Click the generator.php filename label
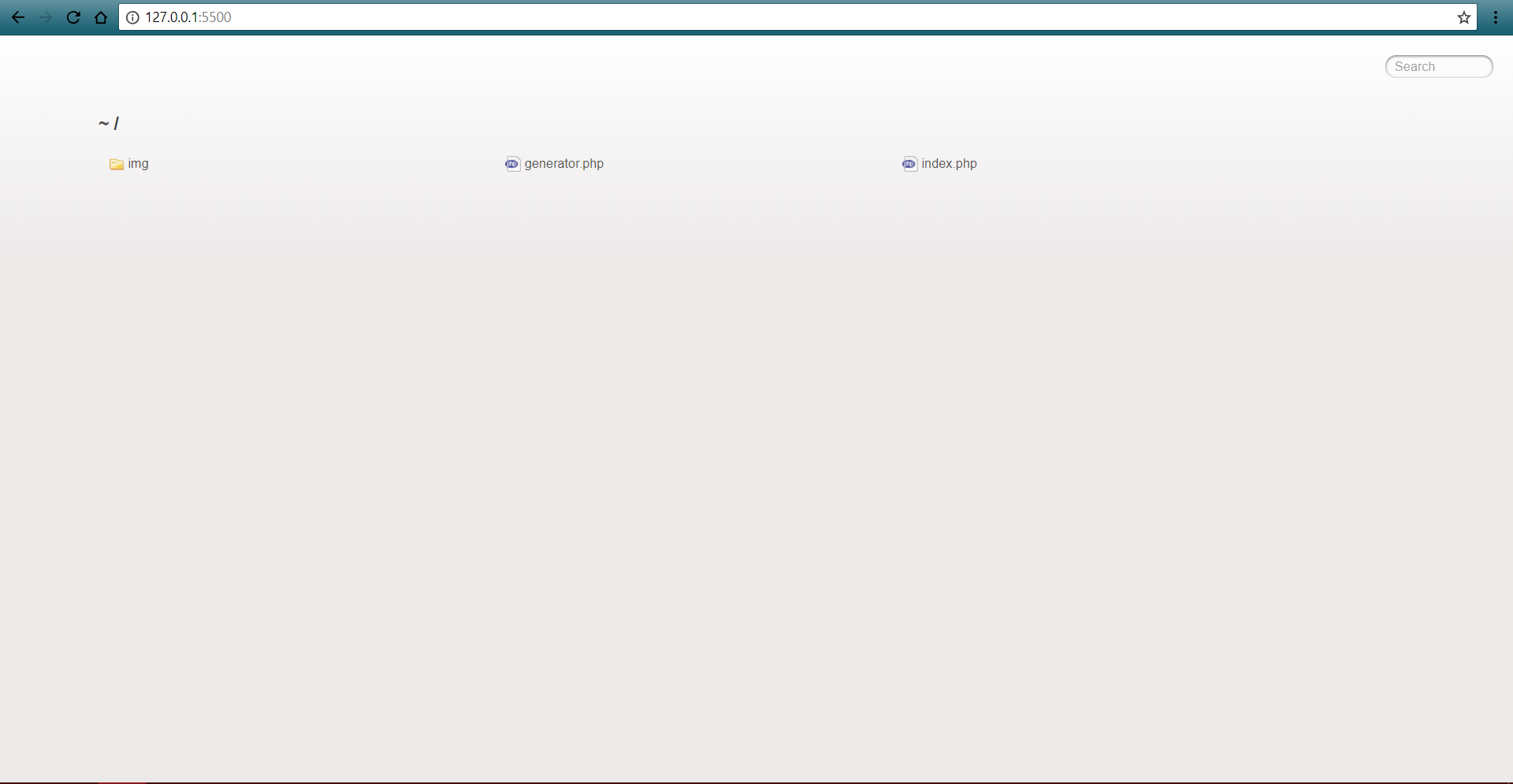1513x784 pixels. point(564,164)
